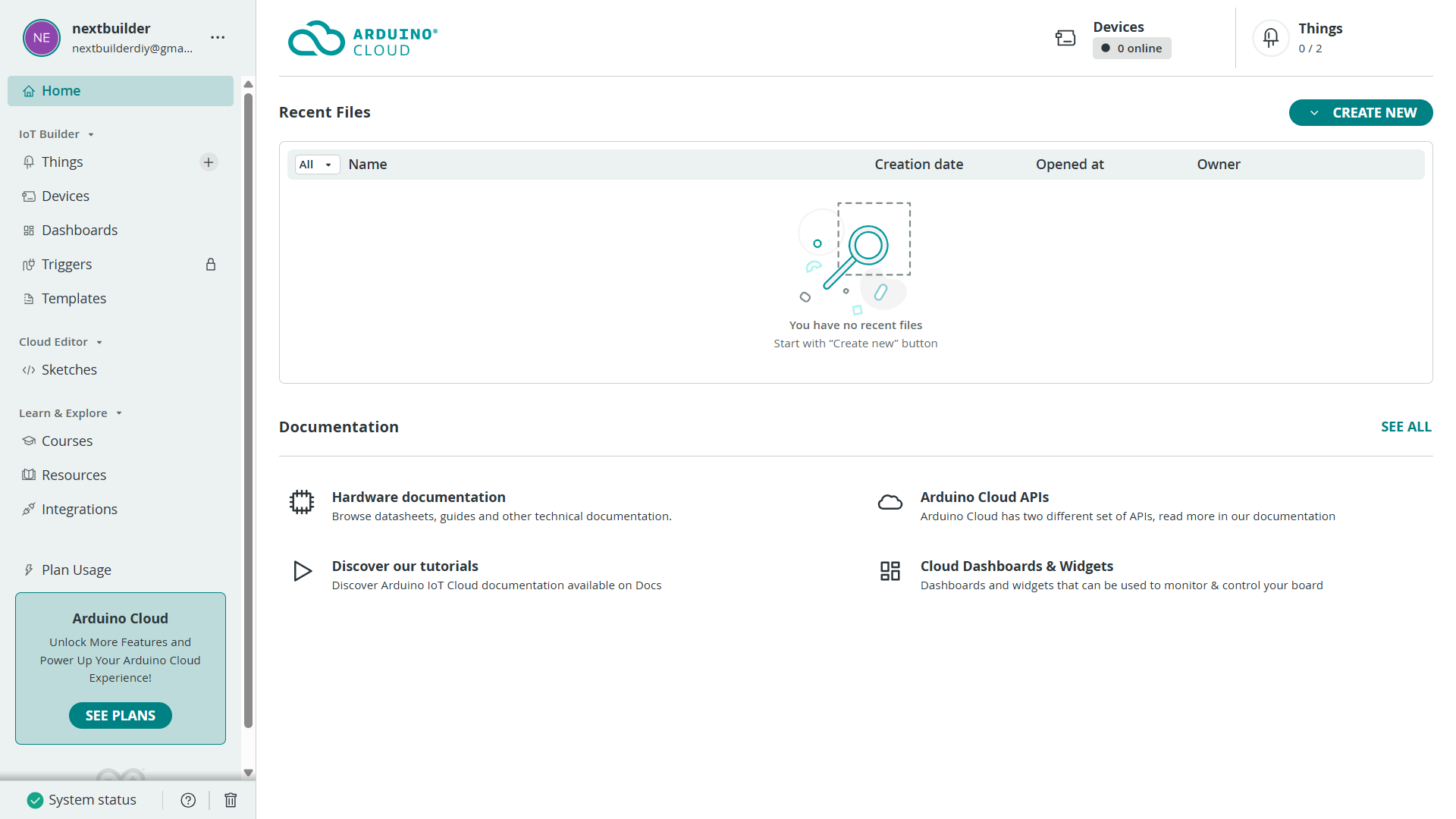Click the Sketches code icon
This screenshot has width=1456, height=819.
[29, 370]
